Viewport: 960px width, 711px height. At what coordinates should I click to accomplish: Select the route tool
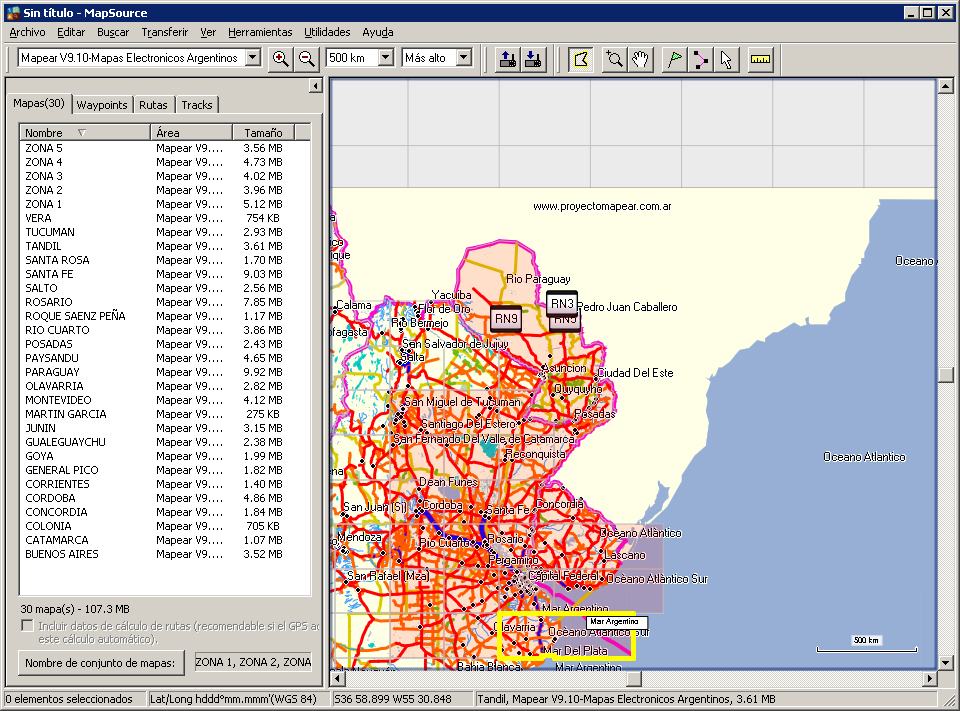coord(701,59)
